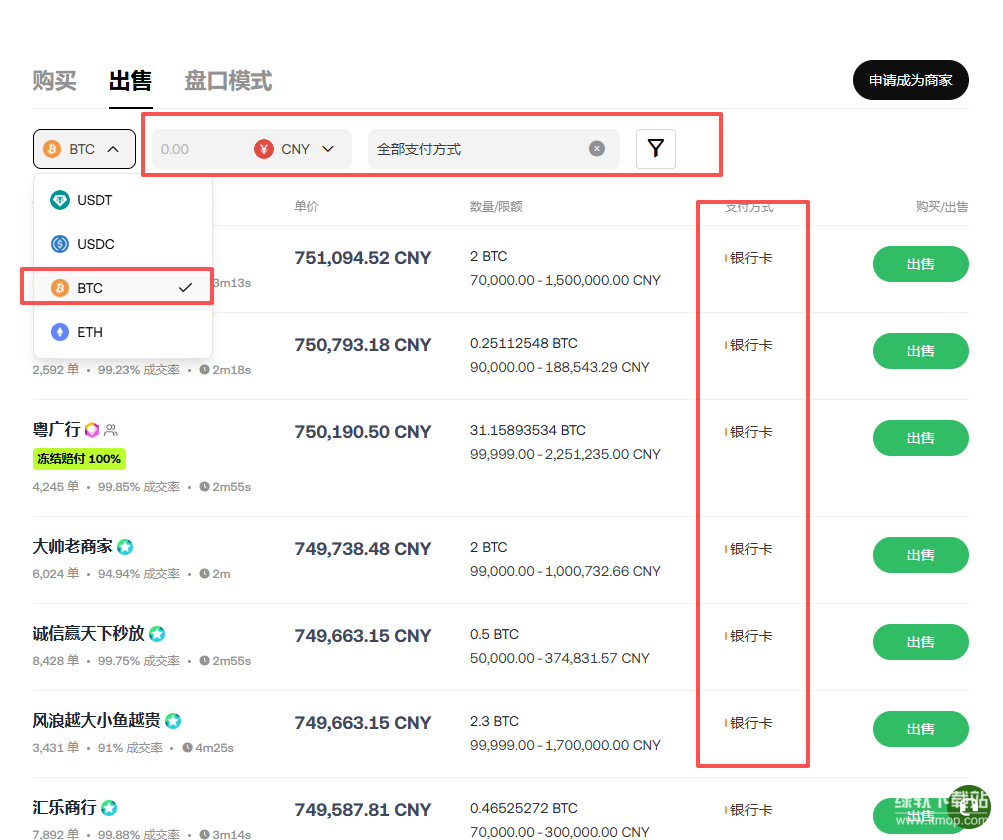Clear the payment method filter with the X icon
The image size is (1003, 840).
pos(597,149)
